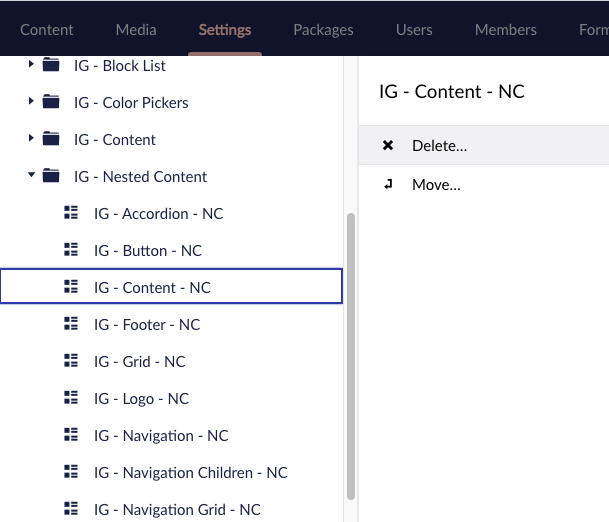Click the IG - Block List folder icon
The image size is (609, 522).
[x=51, y=64]
